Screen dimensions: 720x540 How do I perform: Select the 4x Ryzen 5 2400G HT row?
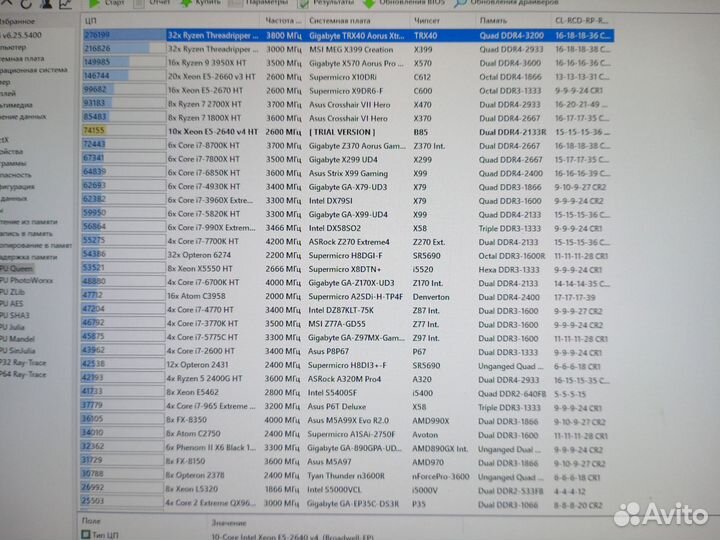click(x=348, y=379)
